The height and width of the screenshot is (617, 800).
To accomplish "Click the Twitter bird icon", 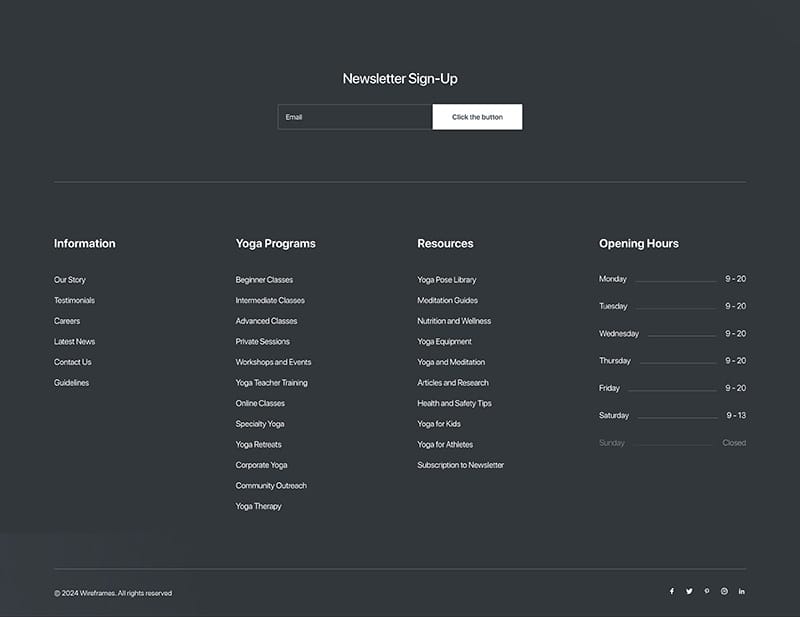I will click(689, 592).
